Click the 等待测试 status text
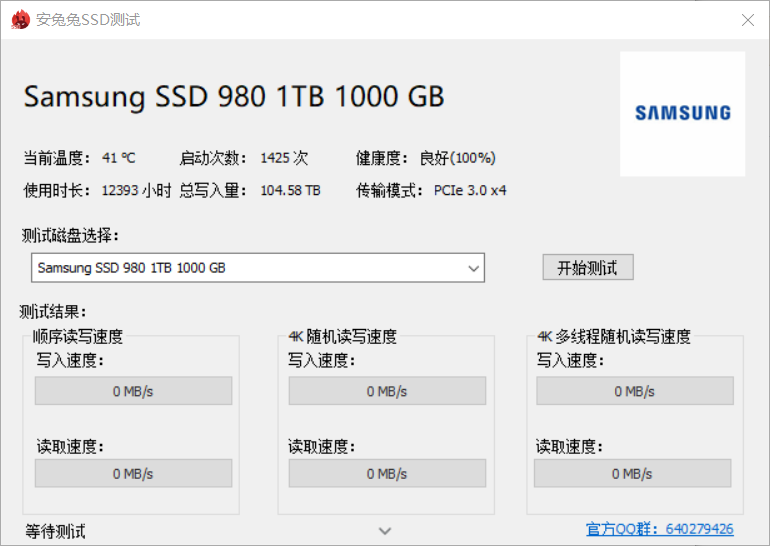This screenshot has height=546, width=770. pyautogui.click(x=55, y=531)
